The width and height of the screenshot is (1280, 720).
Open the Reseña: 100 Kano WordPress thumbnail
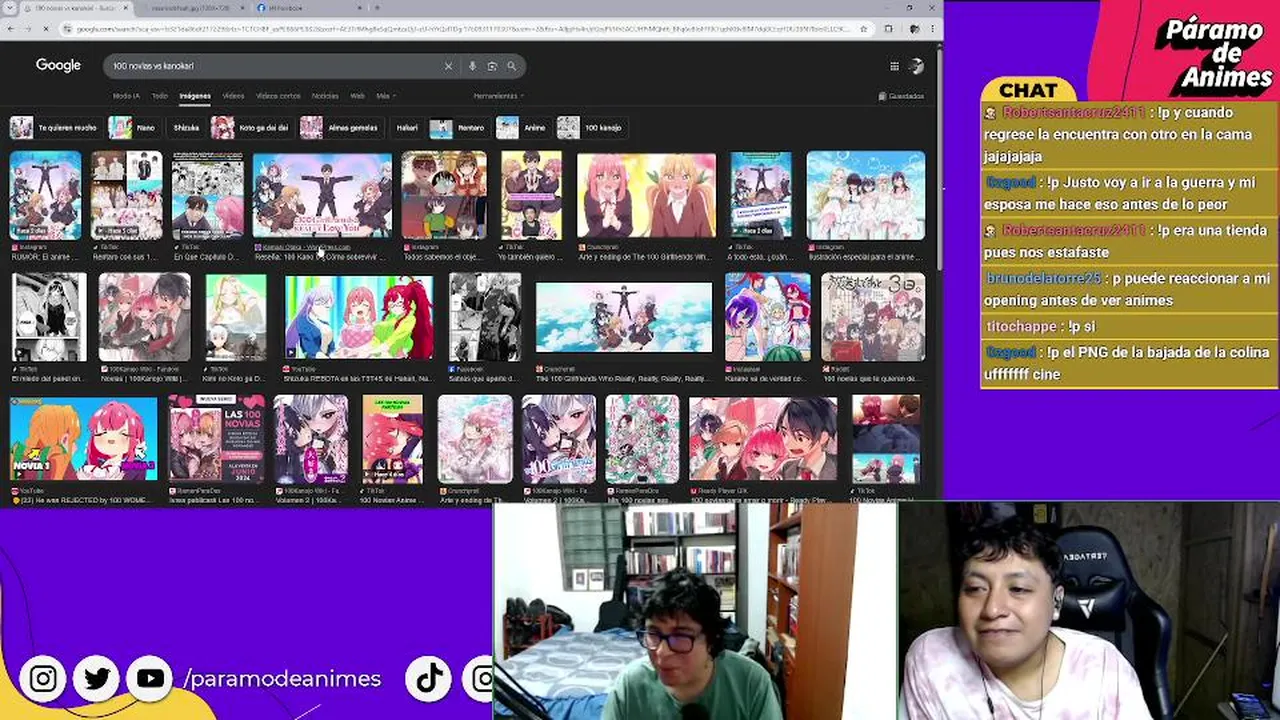(x=322, y=196)
